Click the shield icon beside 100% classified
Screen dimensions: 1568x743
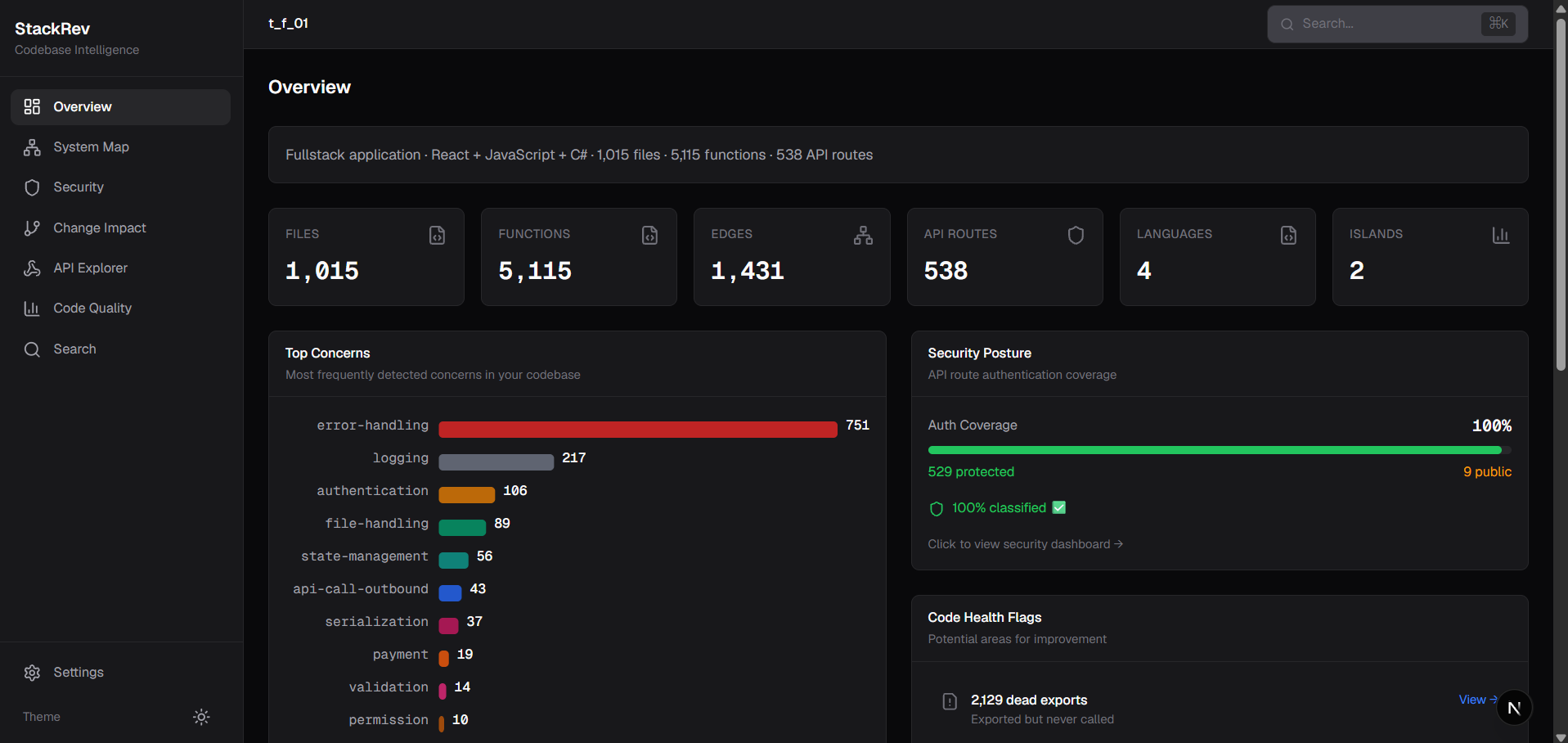point(937,509)
